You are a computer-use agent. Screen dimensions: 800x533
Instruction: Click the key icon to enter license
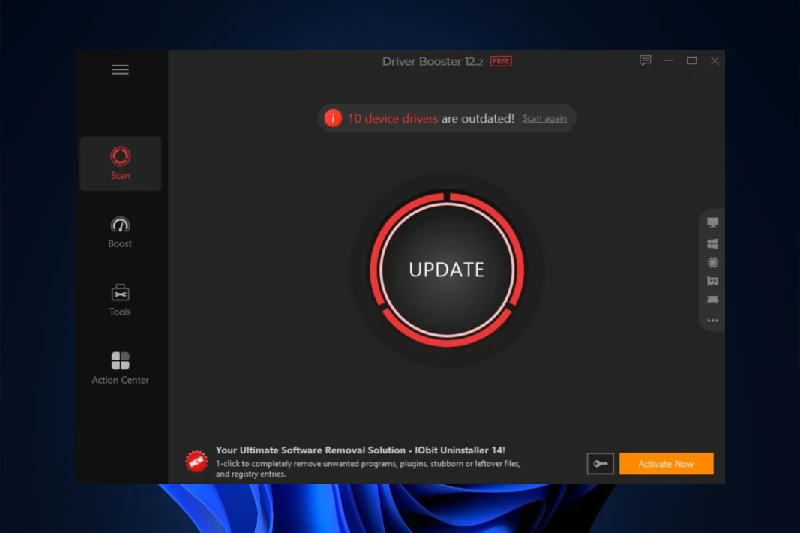600,464
